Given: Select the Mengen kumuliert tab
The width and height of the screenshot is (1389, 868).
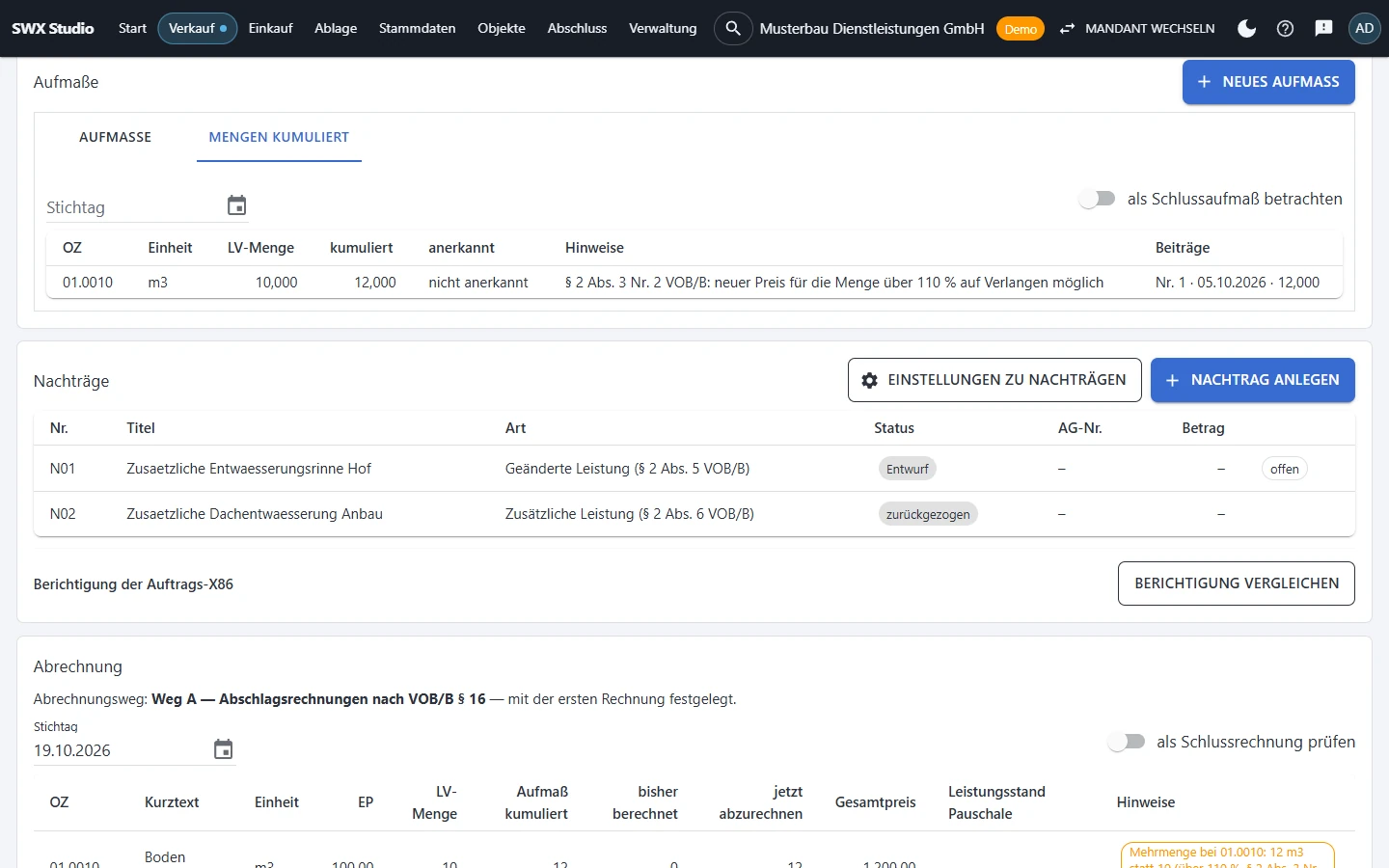Looking at the screenshot, I should coord(279,137).
